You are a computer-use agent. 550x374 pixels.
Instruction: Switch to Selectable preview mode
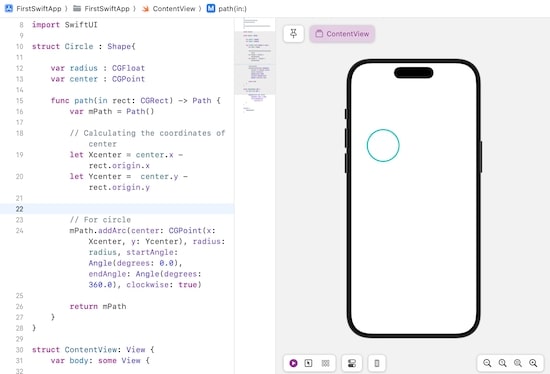pyautogui.click(x=308, y=363)
